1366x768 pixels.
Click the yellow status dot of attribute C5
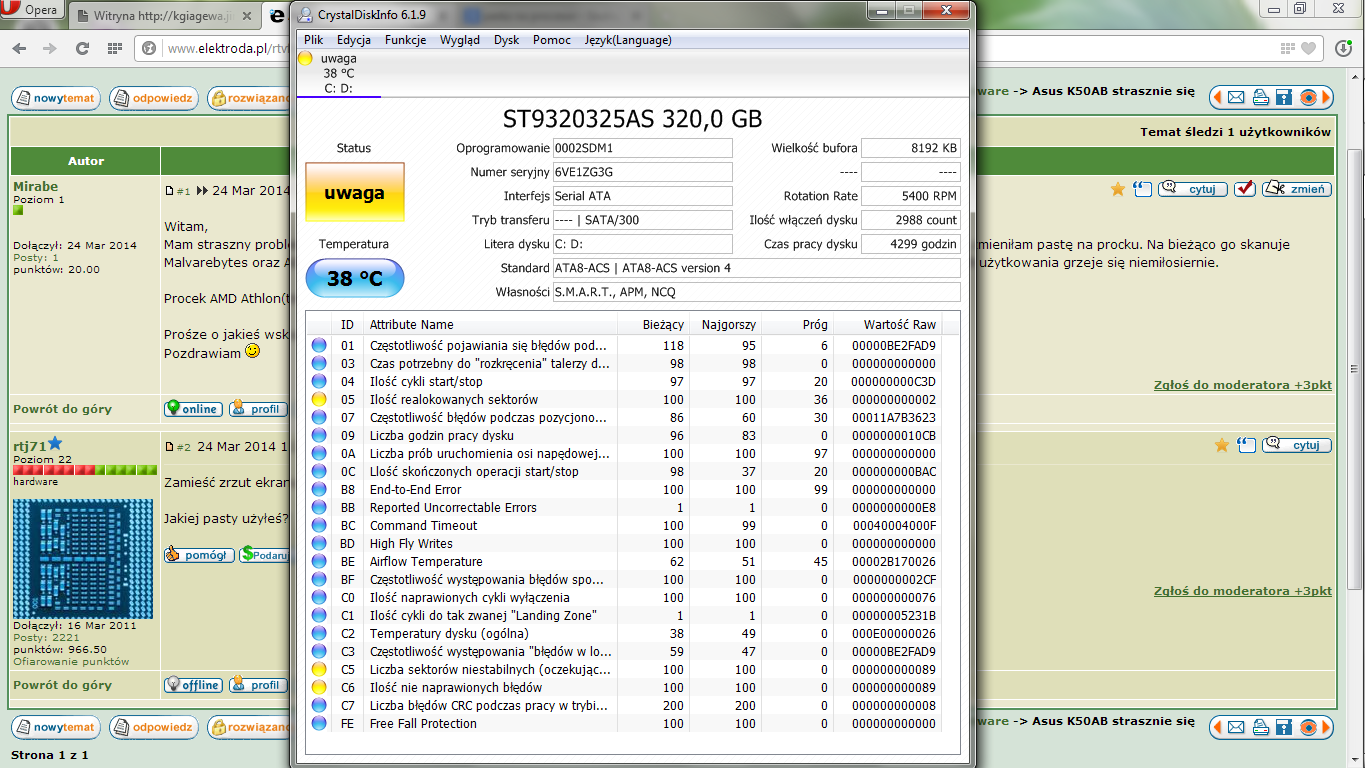319,669
